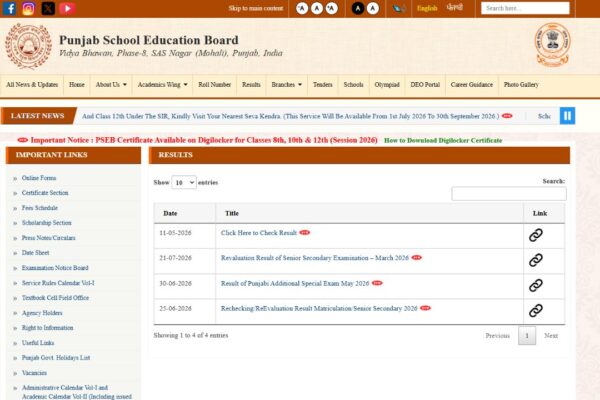Click the Government of India emblem
This screenshot has height=400, width=600.
pos(553,45)
